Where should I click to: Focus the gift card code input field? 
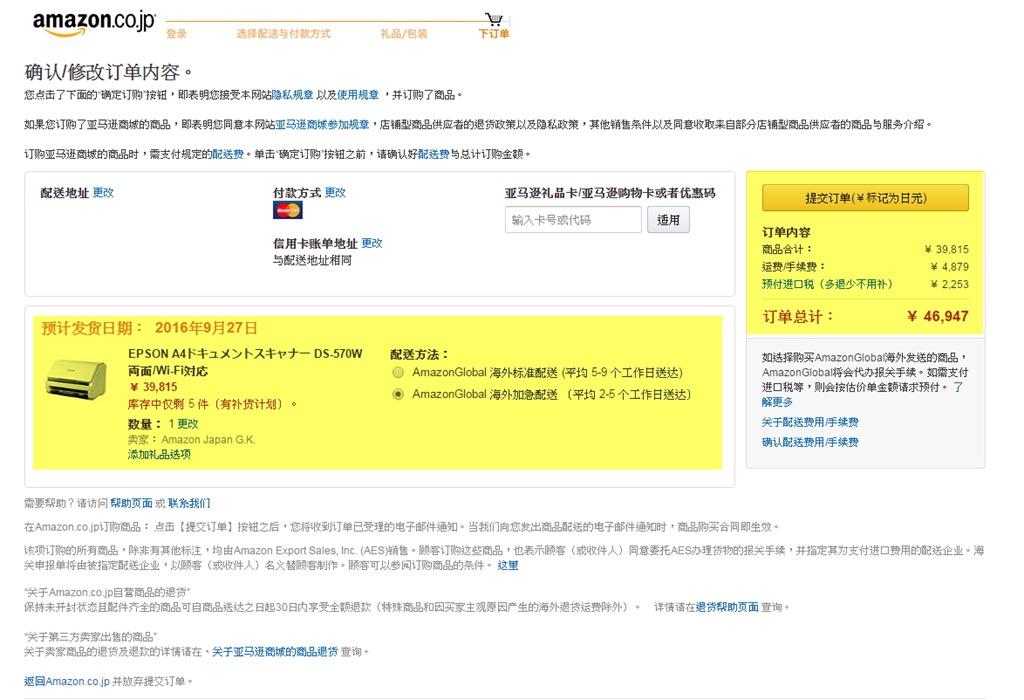click(573, 220)
